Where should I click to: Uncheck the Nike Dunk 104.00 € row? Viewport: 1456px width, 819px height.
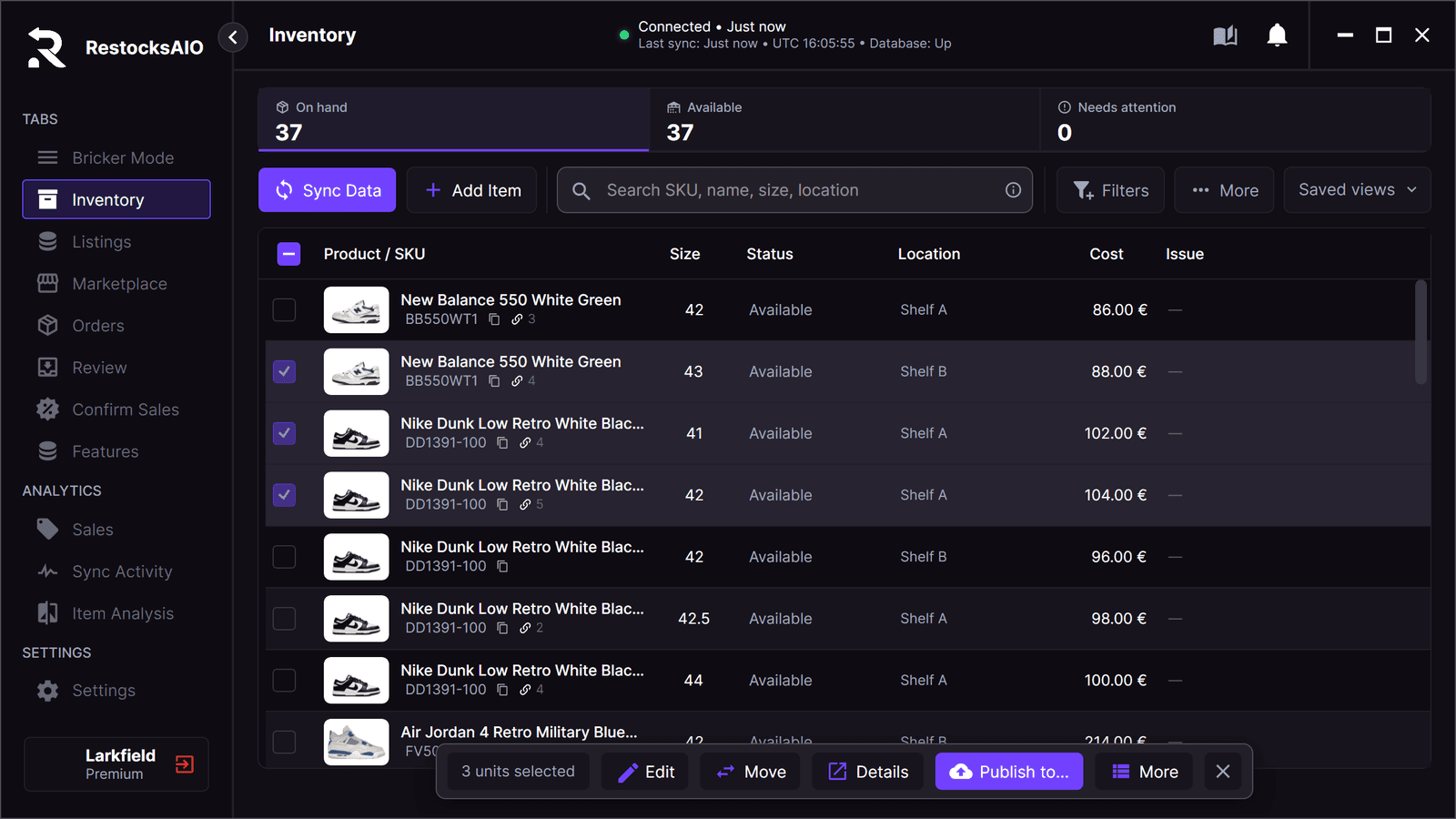click(285, 495)
